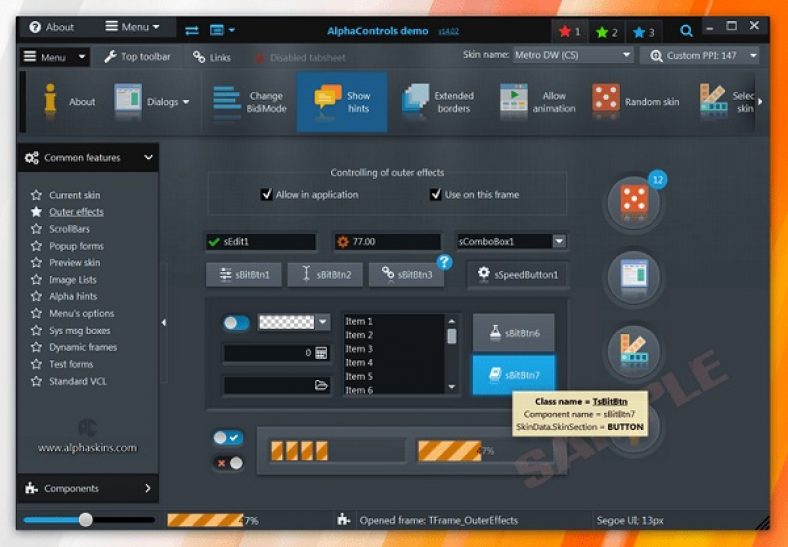Viewport: 788px width, 547px height.
Task: Click star icon next to Alpha hints
Action: tap(36, 296)
